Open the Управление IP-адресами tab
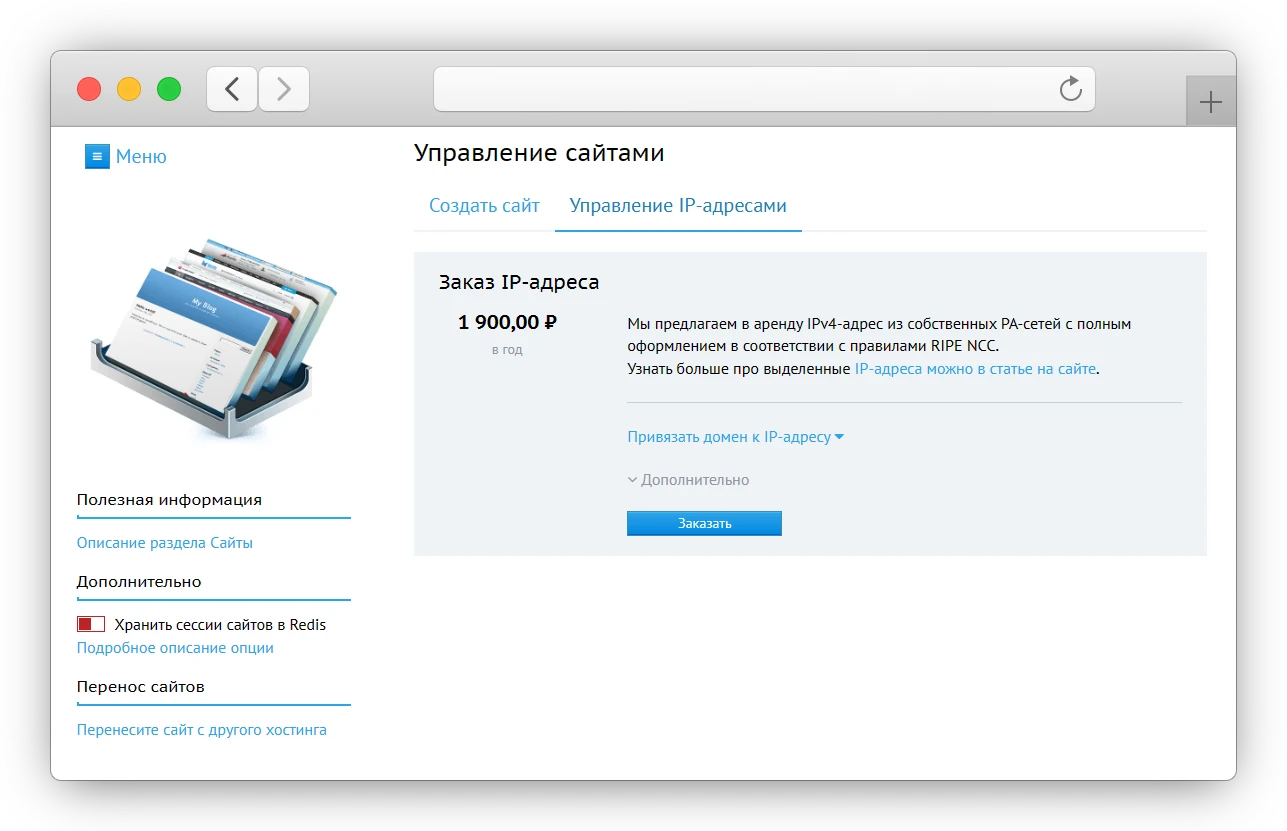 [678, 205]
